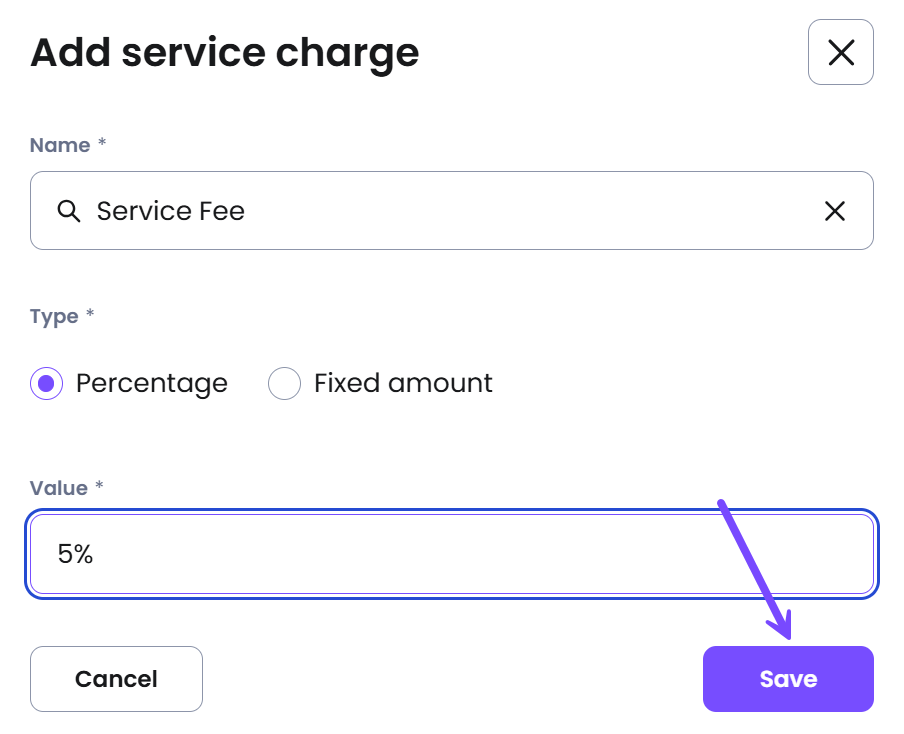Viewport: 904px width, 734px height.
Task: Close the Add service charge dialog
Action: (x=840, y=52)
